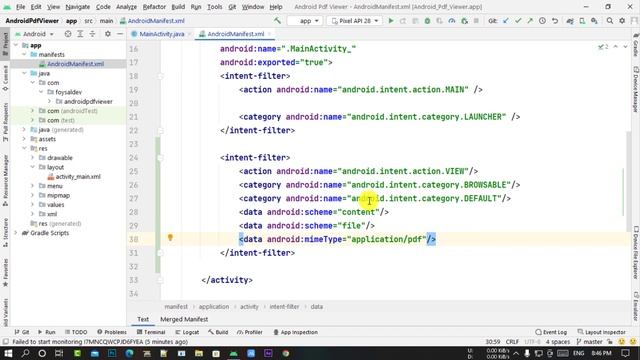Expand Gradle Scripts node

[x=16, y=233]
